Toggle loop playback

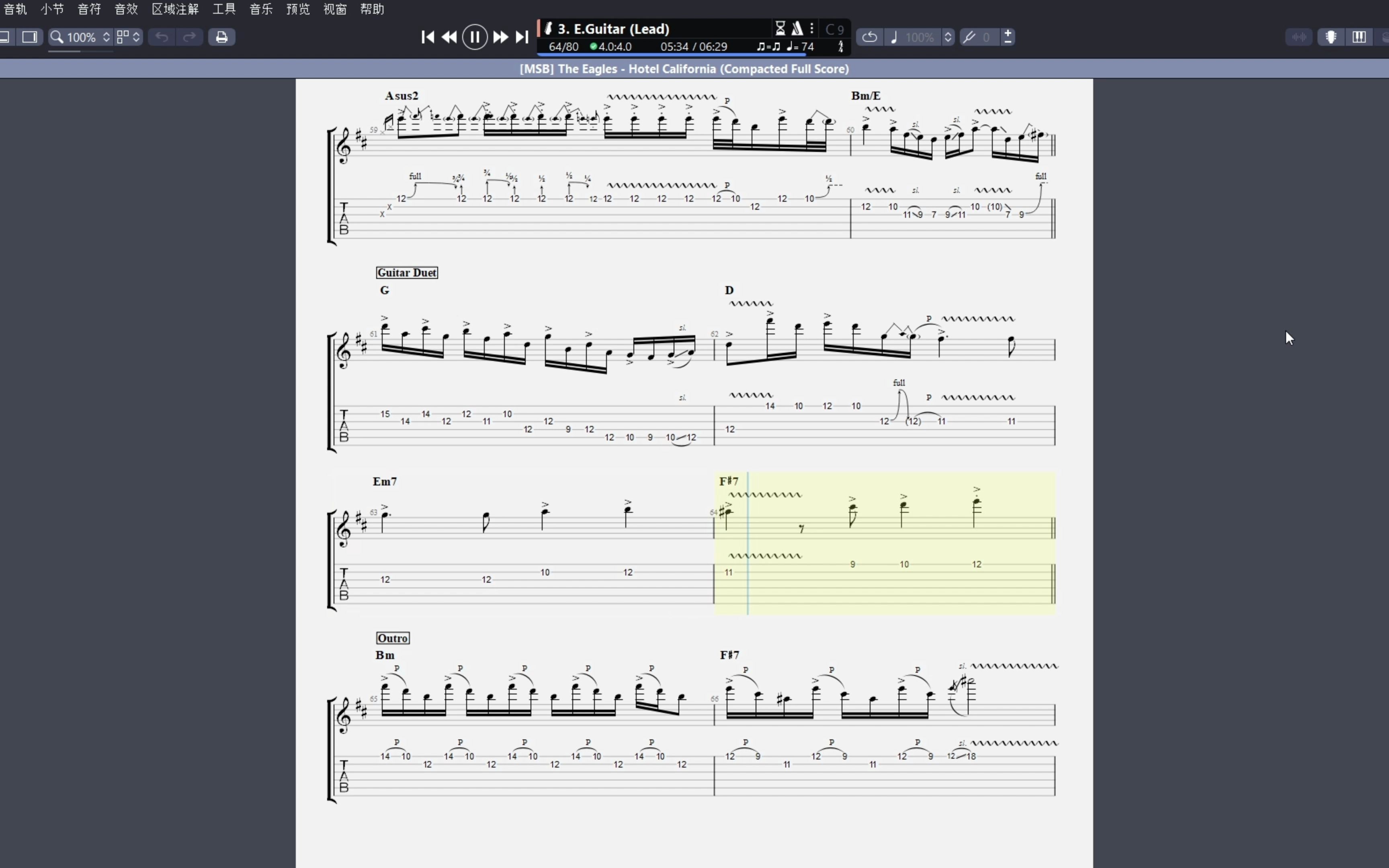click(870, 37)
